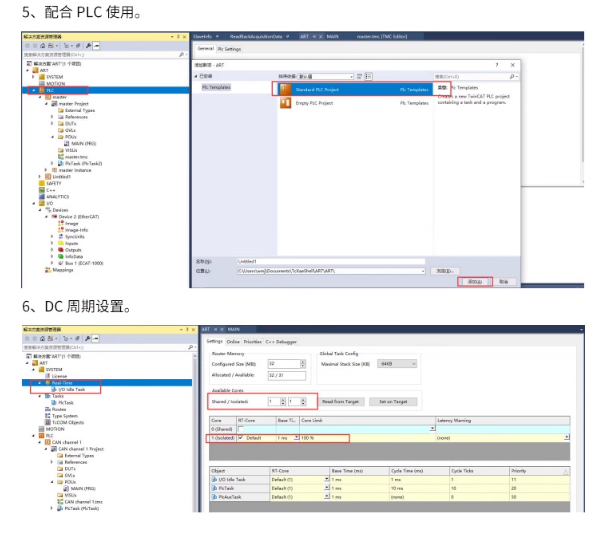Image resolution: width=602 pixels, height=534 pixels.
Task: Click the Device 2 (EtherCAT) icon
Action: tap(55, 217)
